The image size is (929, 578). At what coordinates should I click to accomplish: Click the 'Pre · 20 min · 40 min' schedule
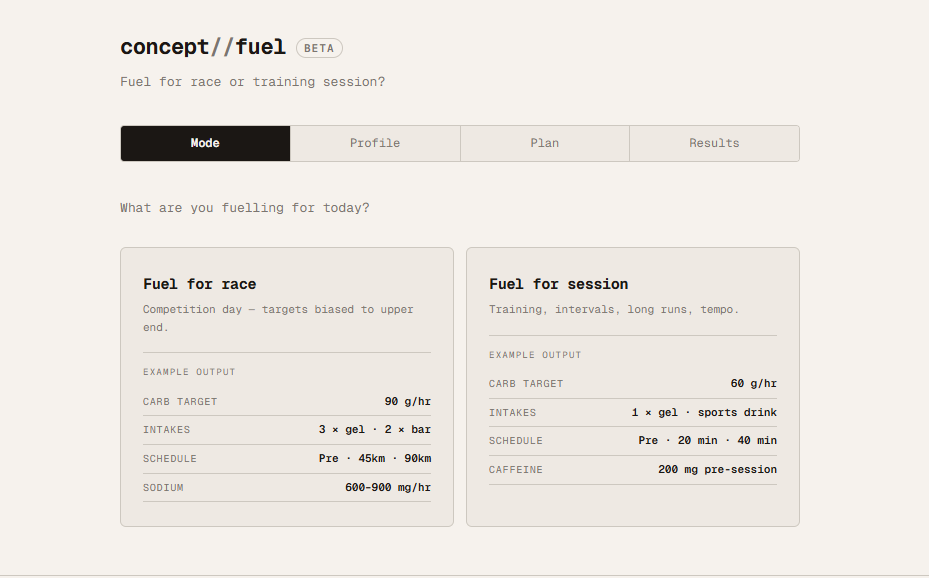tap(708, 441)
